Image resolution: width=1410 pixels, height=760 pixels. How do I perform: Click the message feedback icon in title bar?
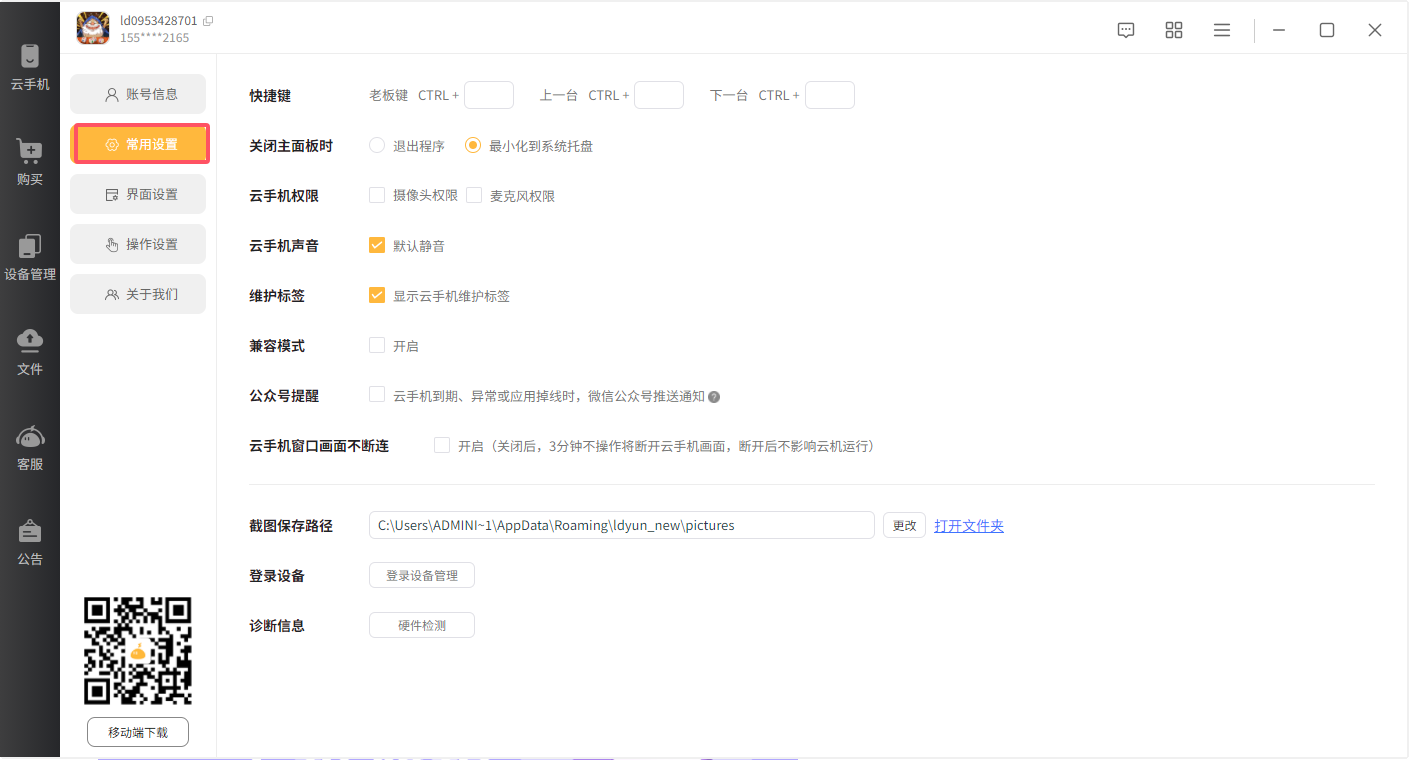coord(1126,30)
